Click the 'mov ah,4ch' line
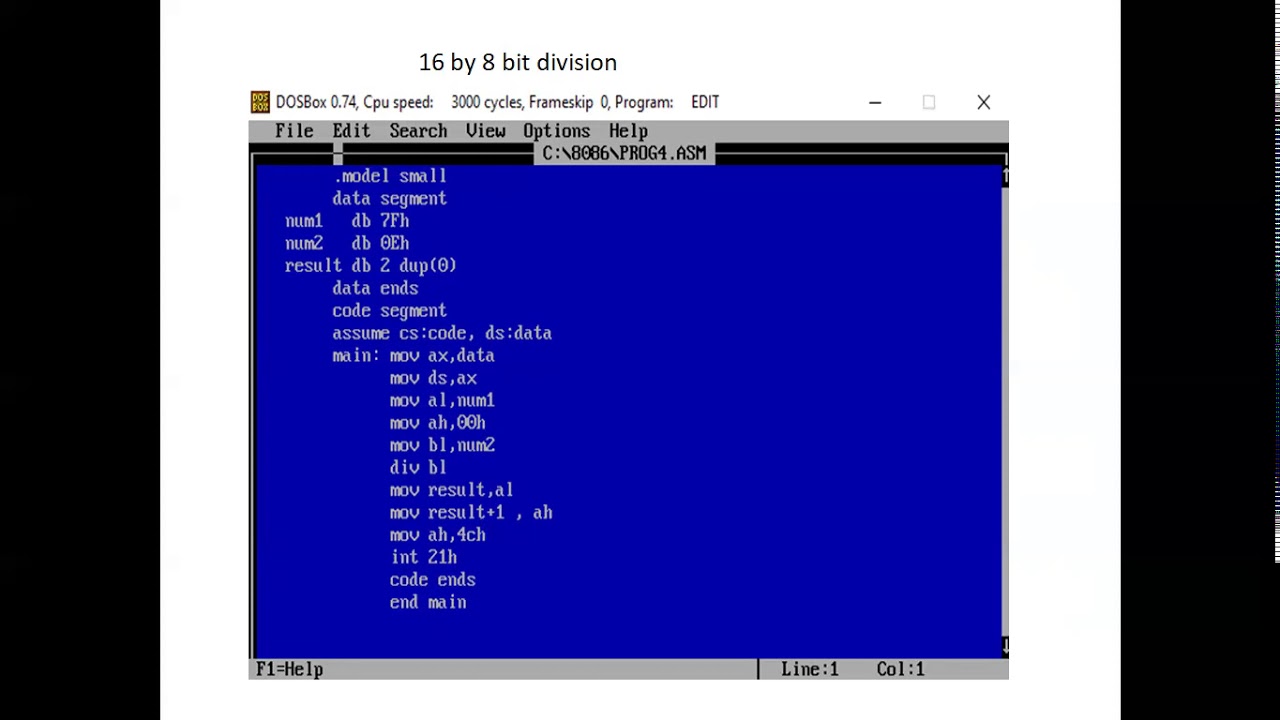This screenshot has height=720, width=1280. pos(438,535)
